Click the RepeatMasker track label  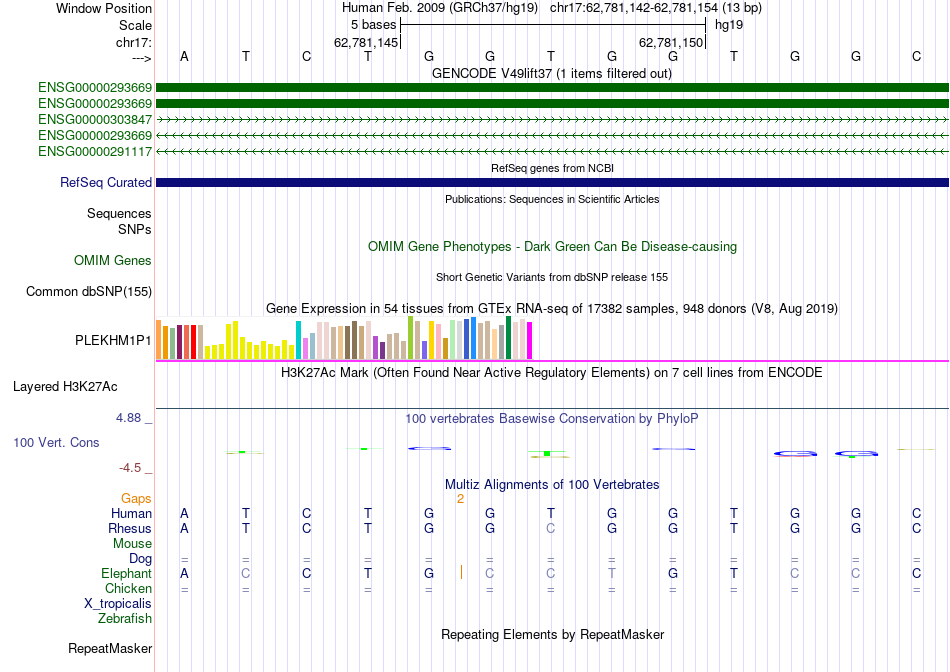[110, 648]
